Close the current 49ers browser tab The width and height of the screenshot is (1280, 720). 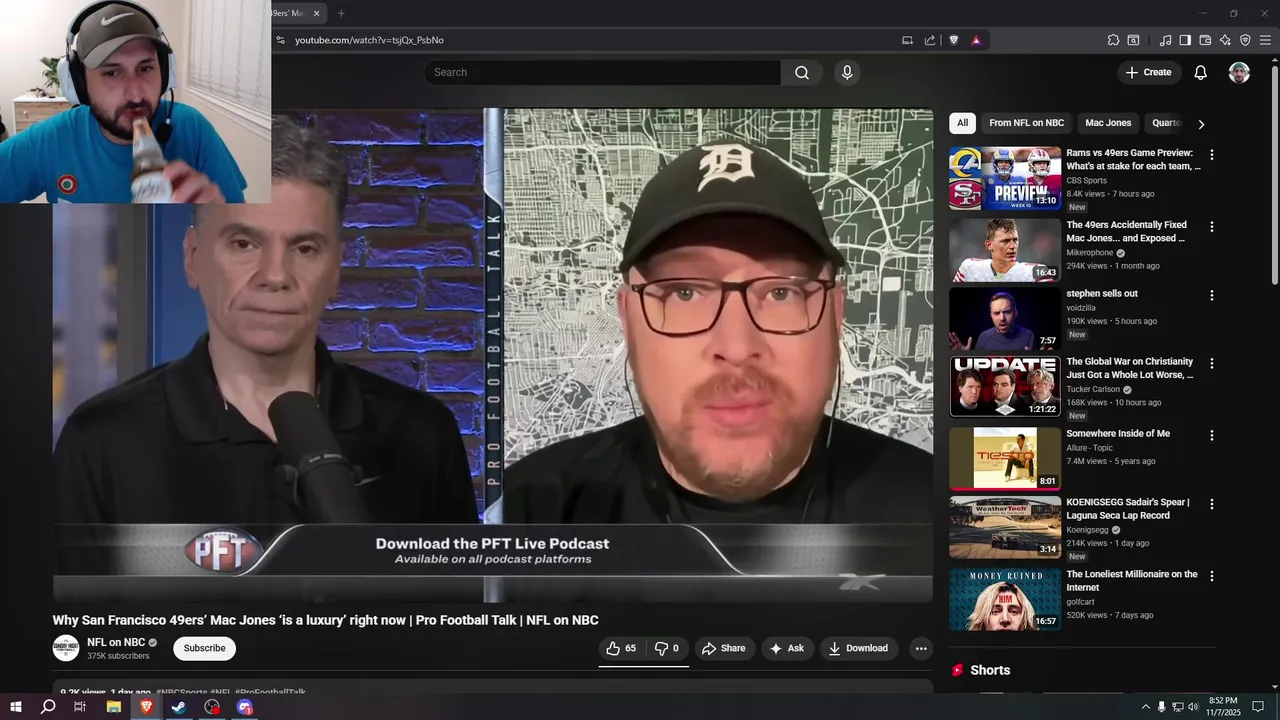tap(316, 13)
